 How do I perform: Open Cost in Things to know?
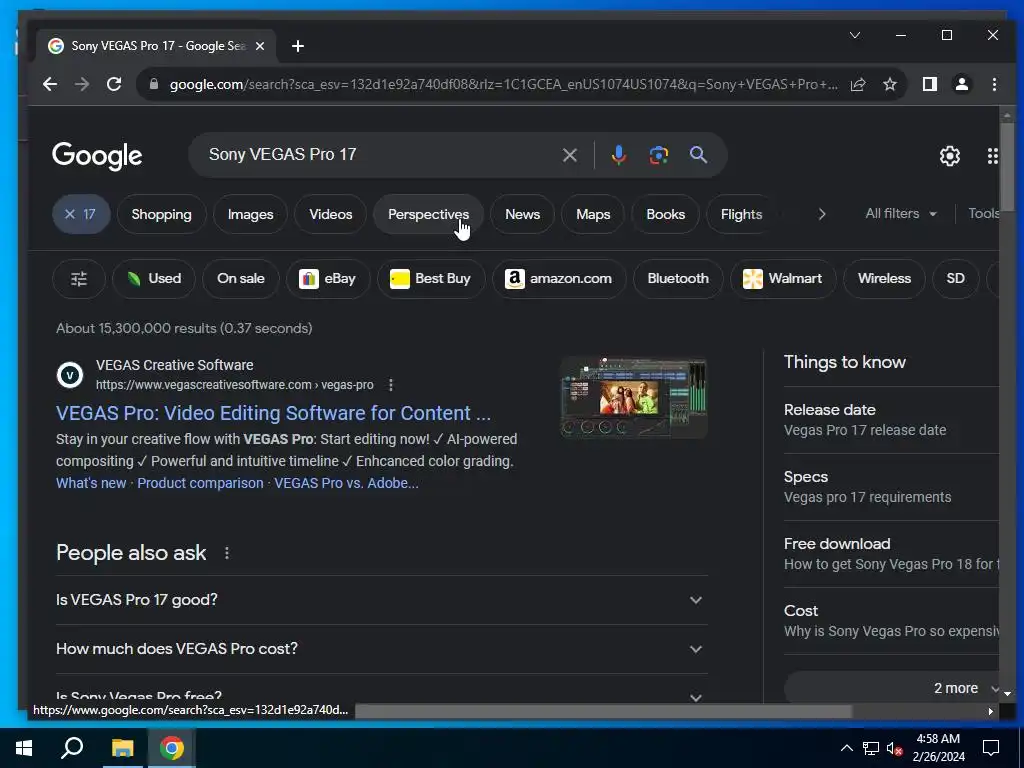click(891, 621)
